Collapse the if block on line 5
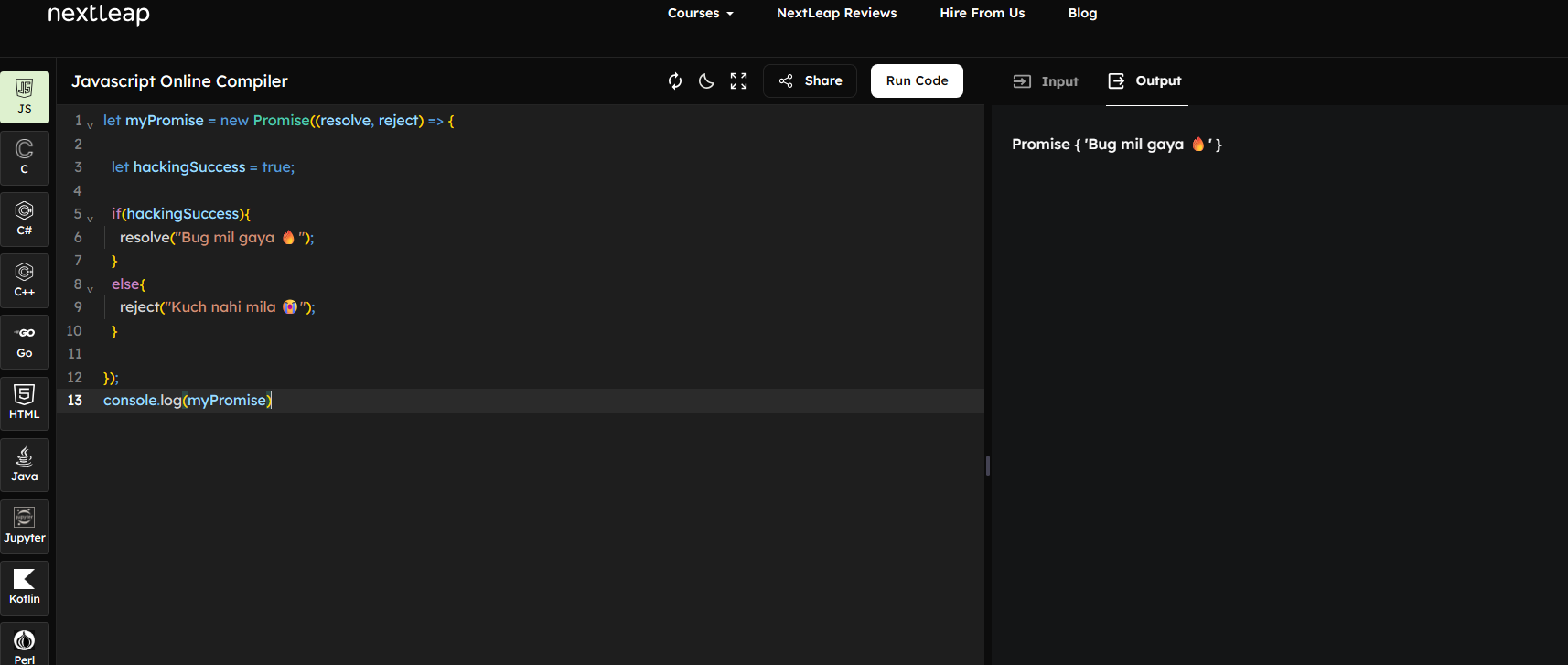The image size is (1568, 665). 90,219
